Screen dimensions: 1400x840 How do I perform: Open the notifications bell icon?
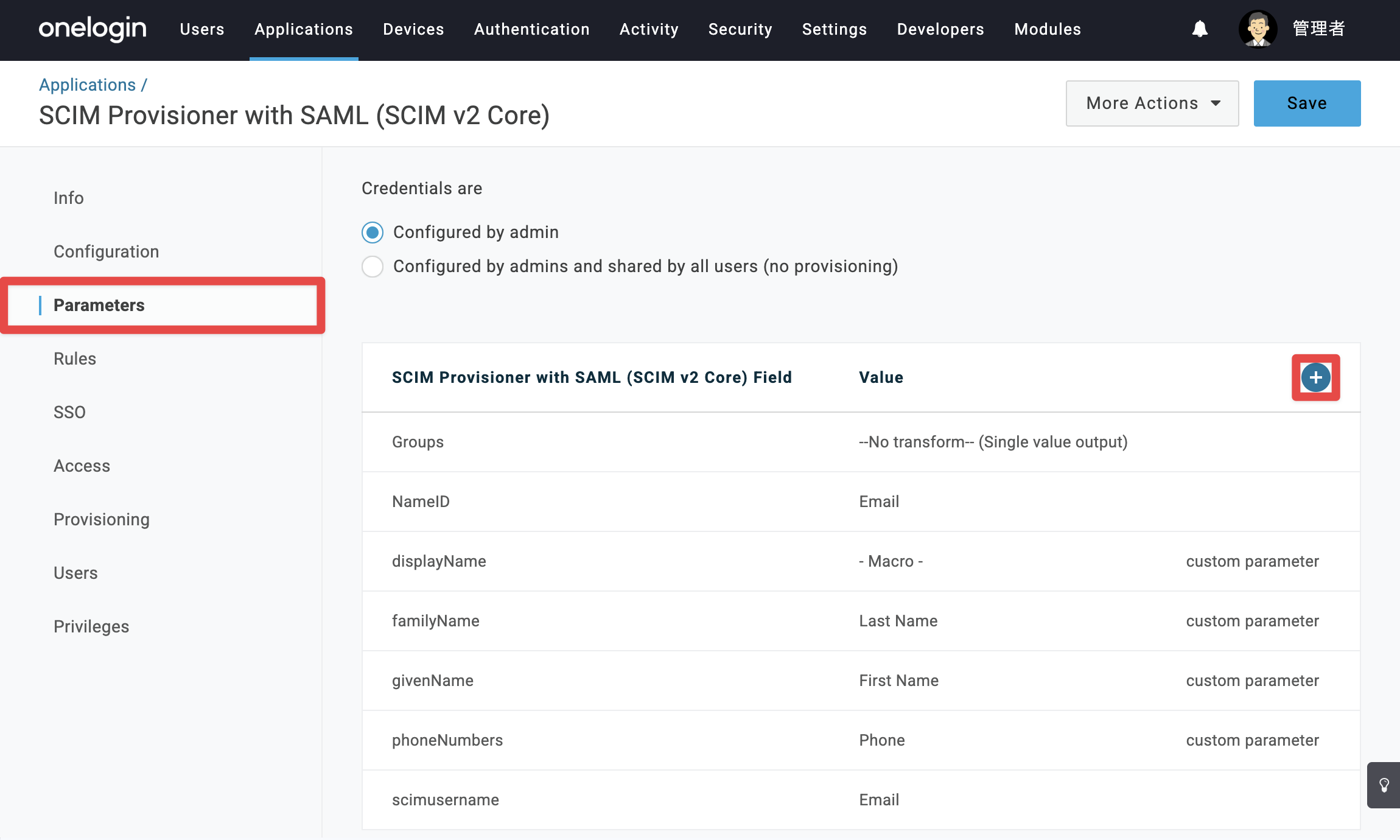pyautogui.click(x=1200, y=29)
